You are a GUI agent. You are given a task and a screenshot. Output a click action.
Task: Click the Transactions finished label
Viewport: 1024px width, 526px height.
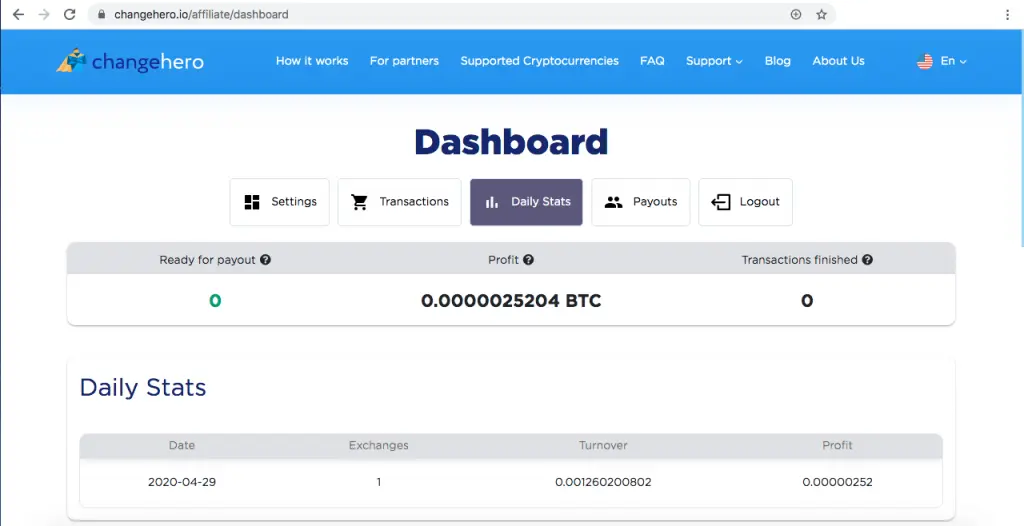(x=799, y=259)
